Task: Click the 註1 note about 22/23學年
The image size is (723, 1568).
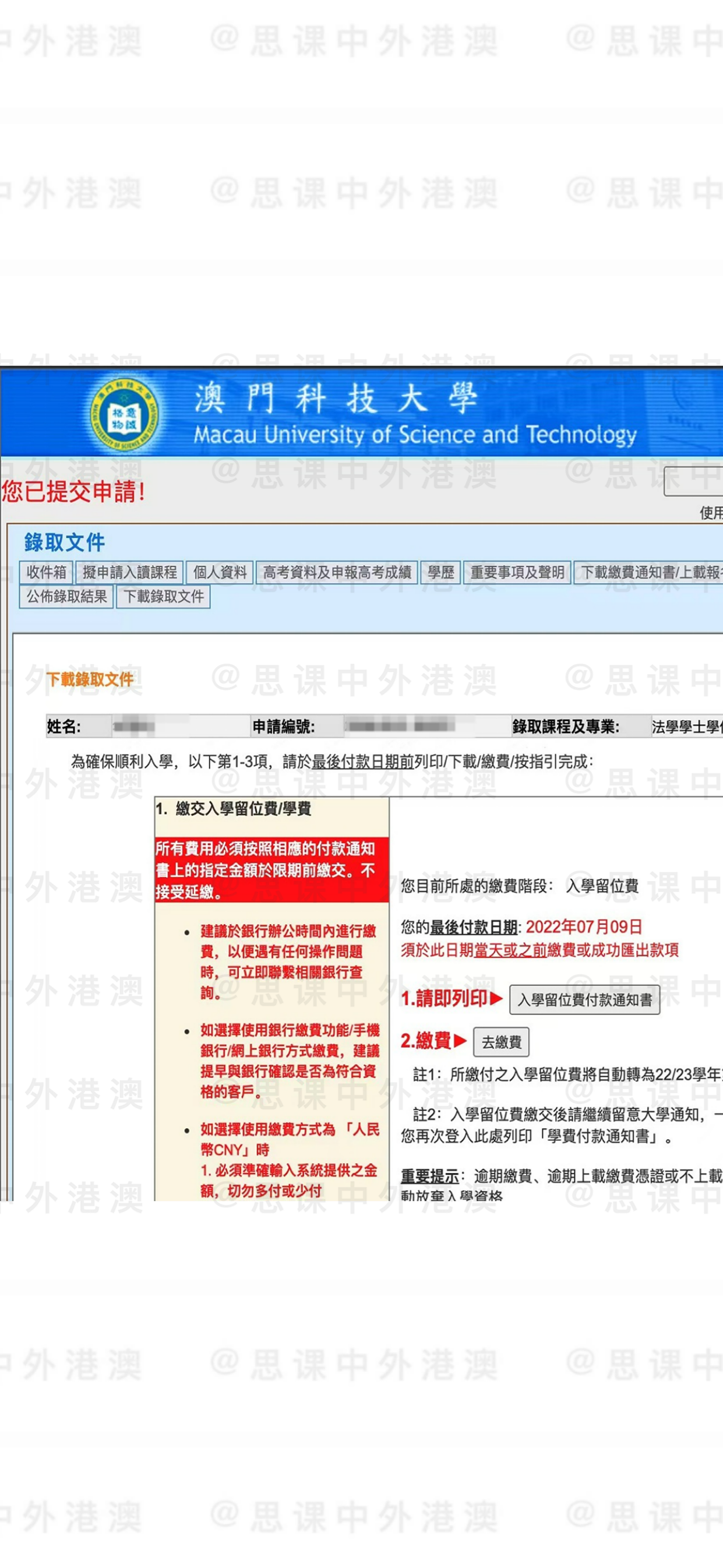Action: (568, 1074)
